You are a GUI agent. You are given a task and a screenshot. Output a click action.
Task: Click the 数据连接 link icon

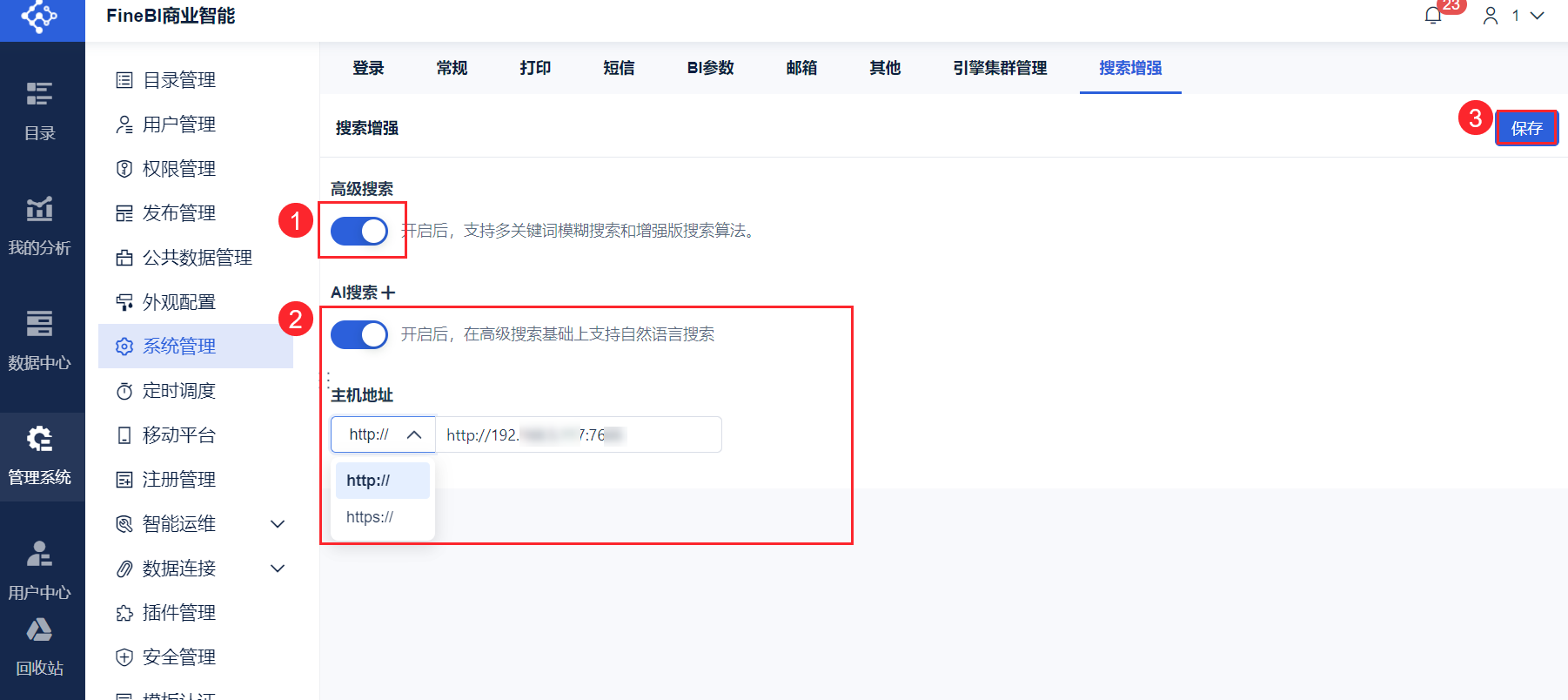[x=124, y=569]
